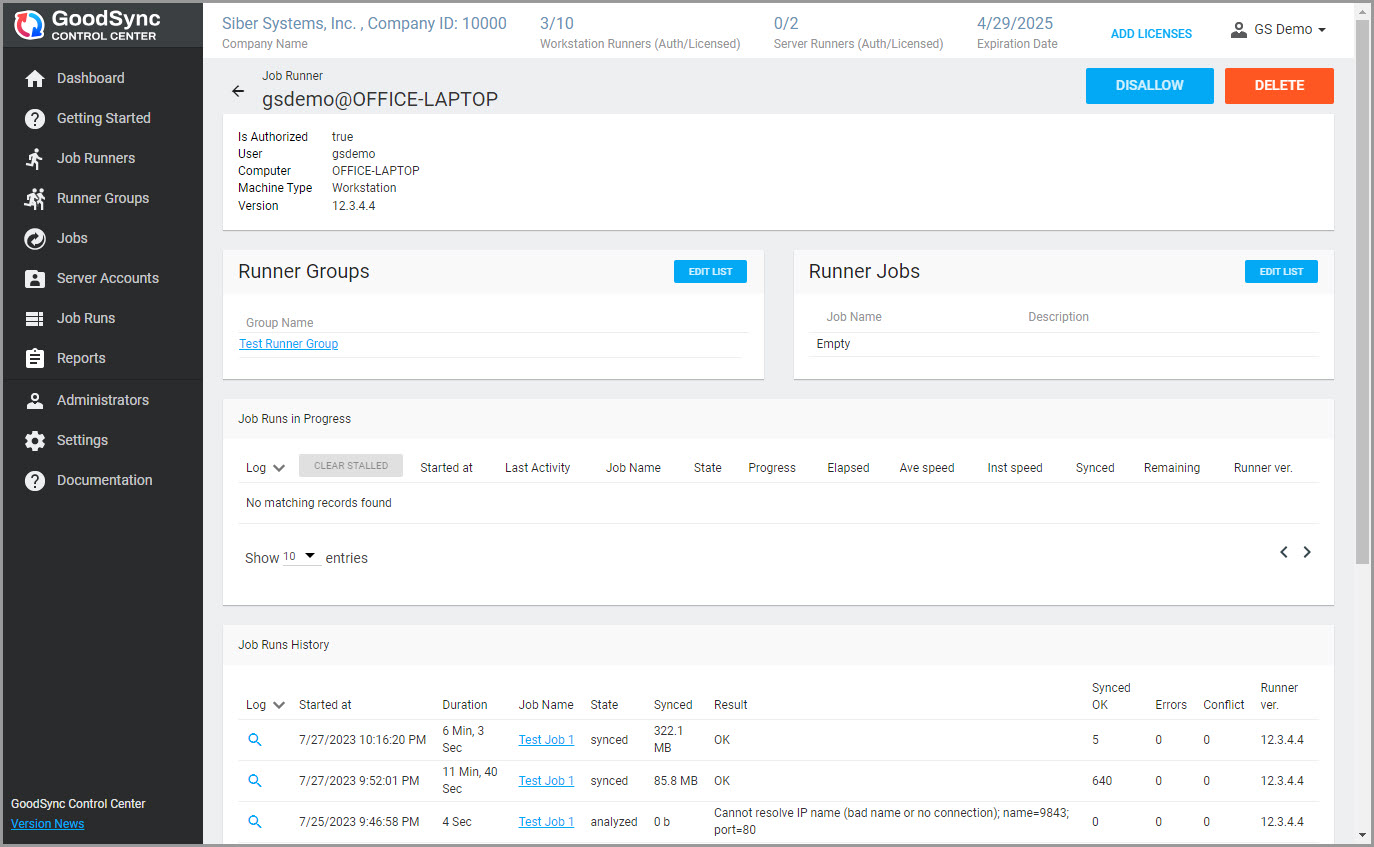Click the back arrow beside Job Runner

pyautogui.click(x=238, y=91)
